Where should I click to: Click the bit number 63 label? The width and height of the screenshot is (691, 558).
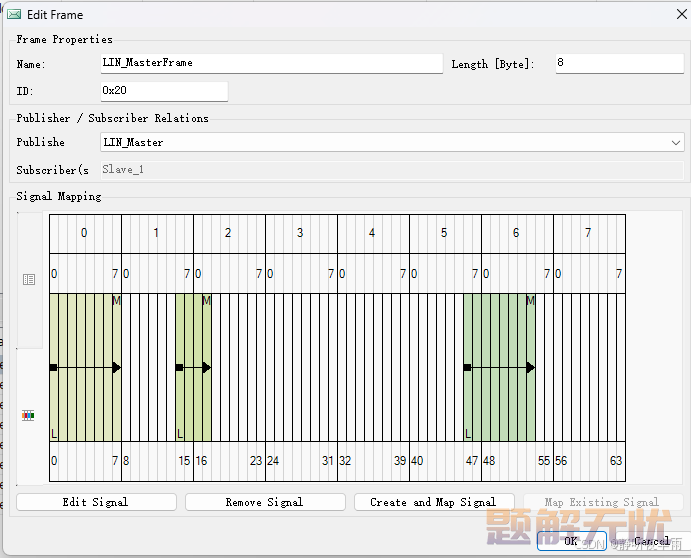coord(616,461)
